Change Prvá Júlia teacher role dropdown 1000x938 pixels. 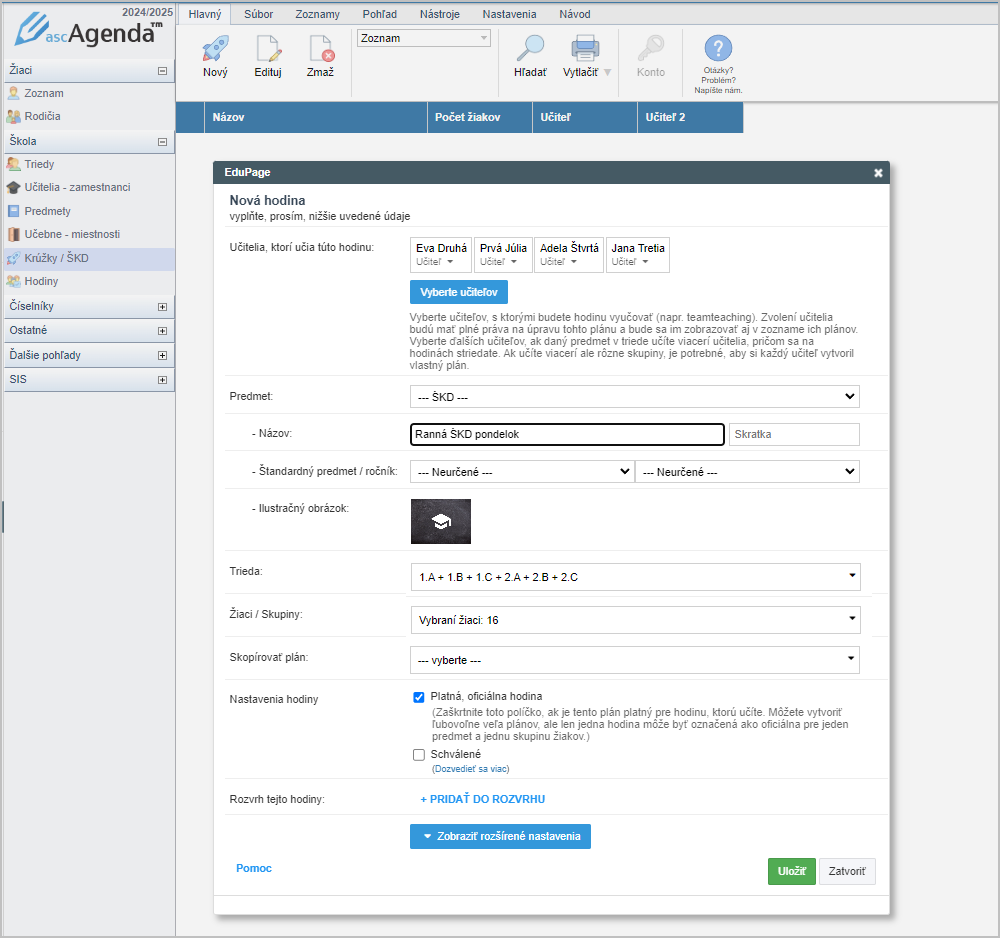click(x=498, y=262)
